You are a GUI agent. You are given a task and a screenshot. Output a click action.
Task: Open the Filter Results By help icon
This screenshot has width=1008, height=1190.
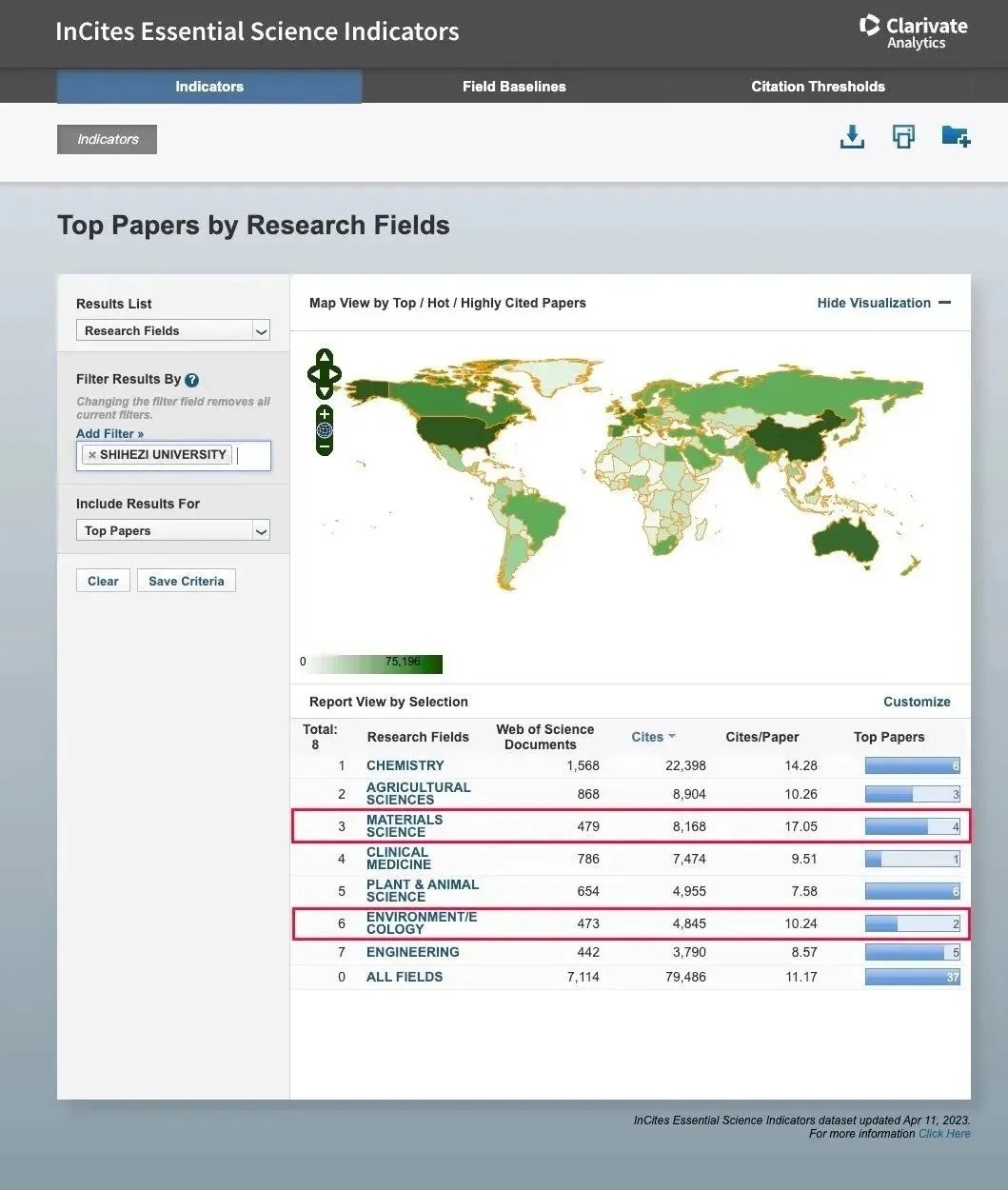pos(192,380)
